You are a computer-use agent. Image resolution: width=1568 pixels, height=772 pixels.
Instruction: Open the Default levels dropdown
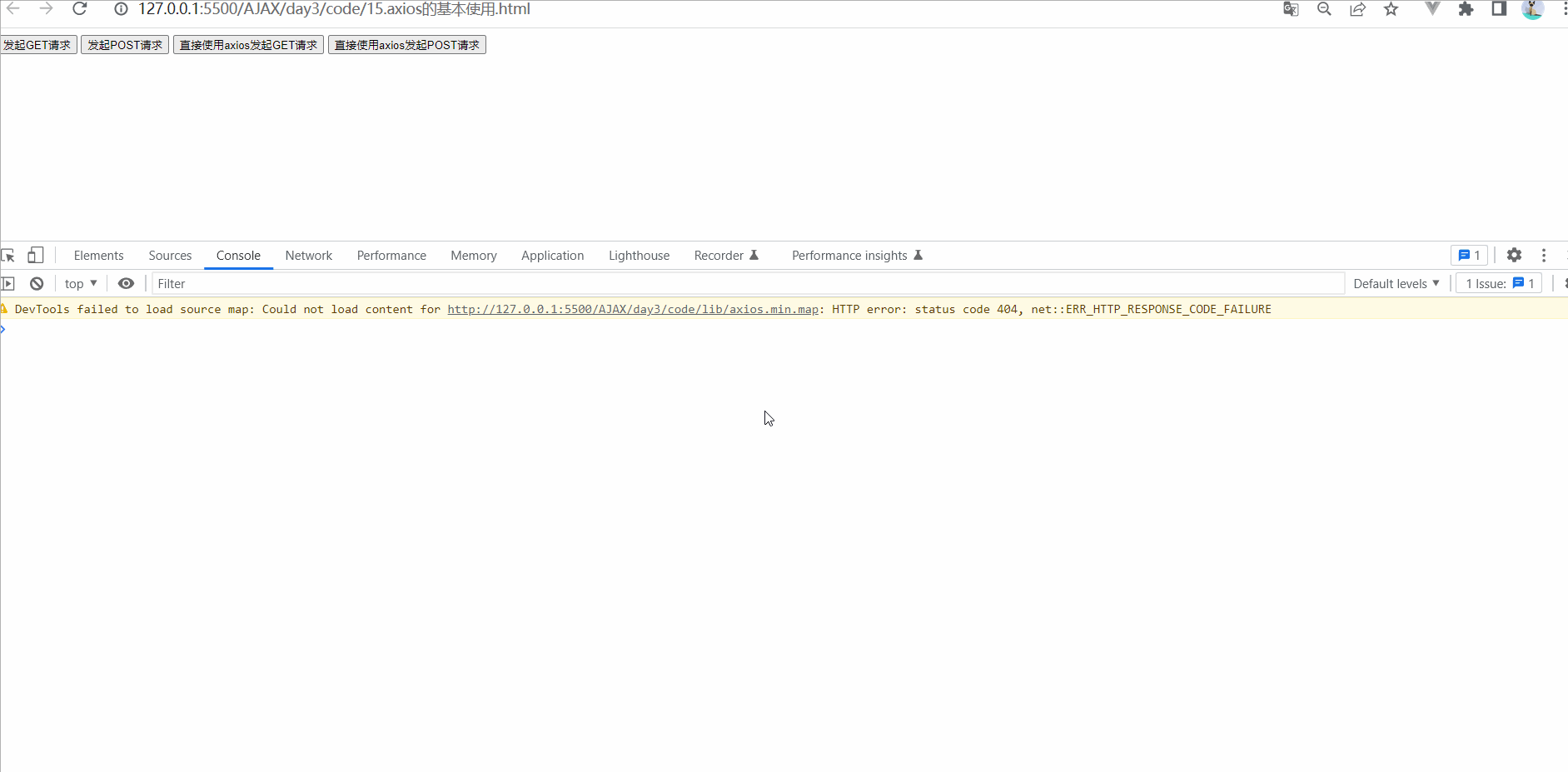[x=1396, y=283]
